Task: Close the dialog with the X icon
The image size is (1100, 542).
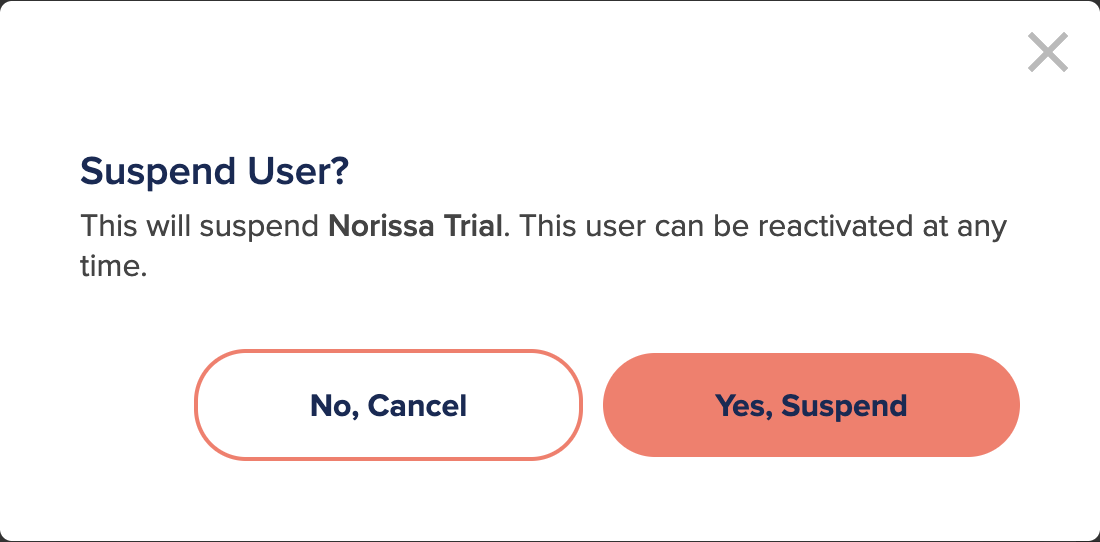Action: pyautogui.click(x=1047, y=52)
